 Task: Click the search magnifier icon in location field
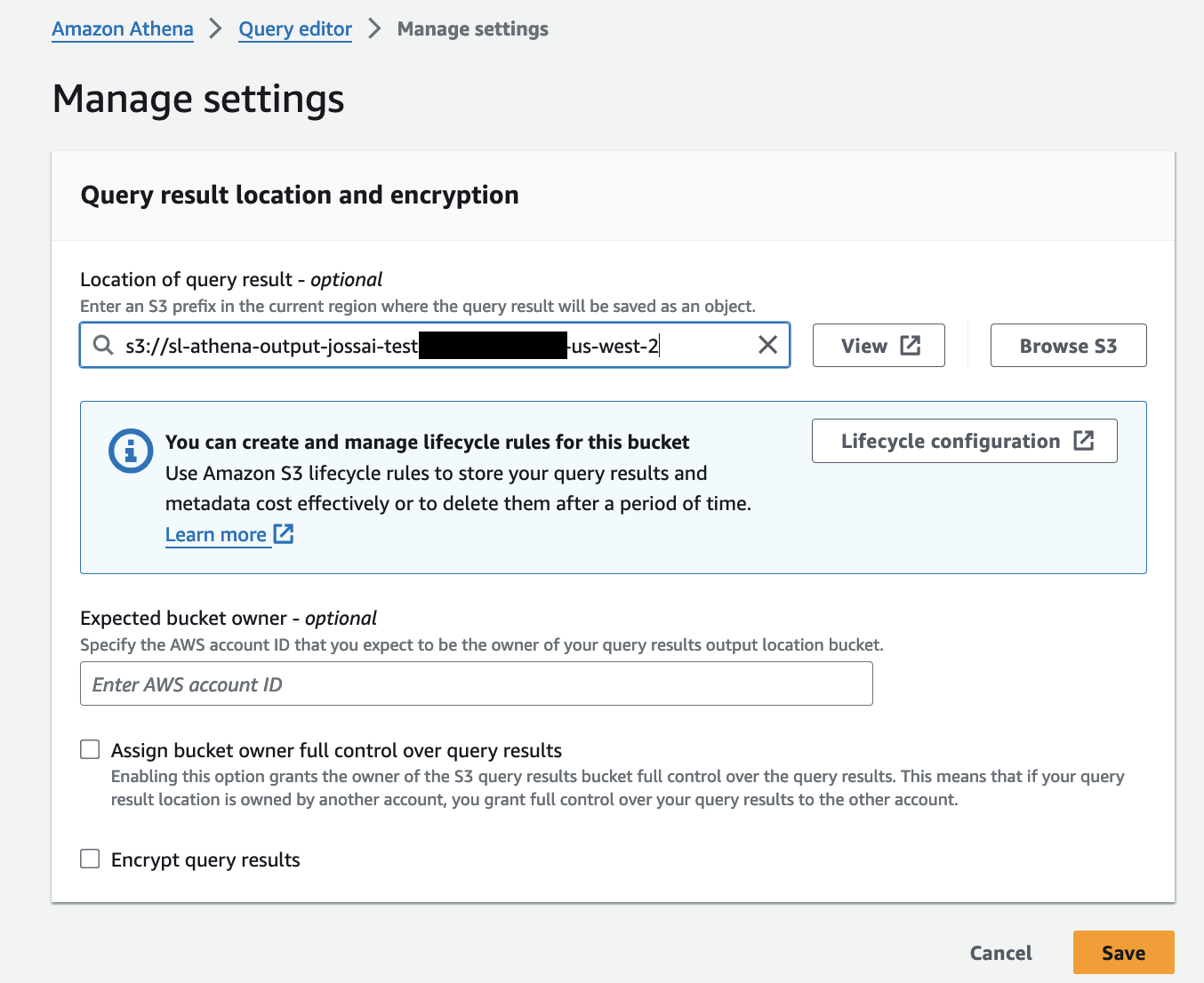(x=103, y=345)
